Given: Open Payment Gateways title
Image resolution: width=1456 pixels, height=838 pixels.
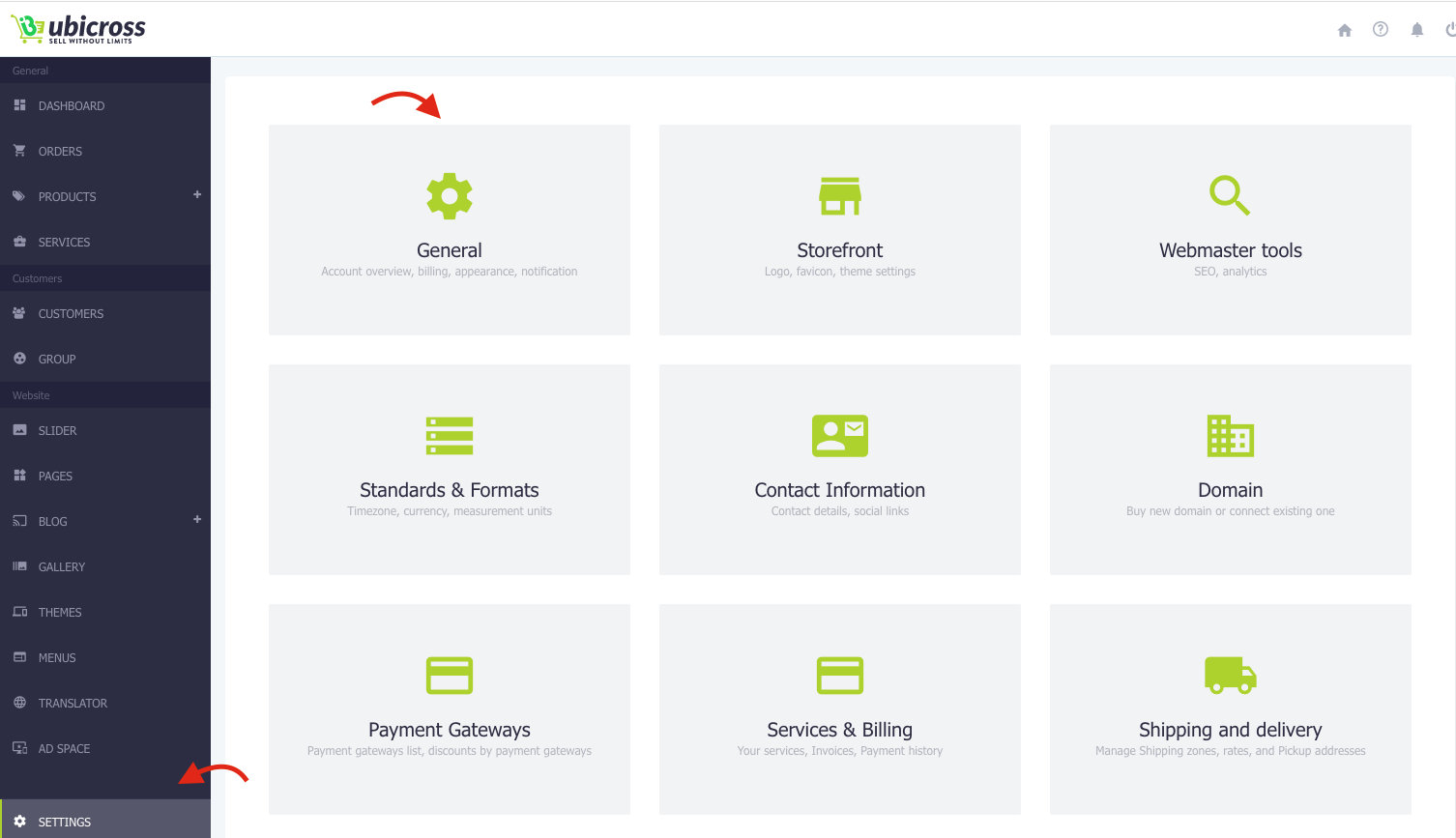Looking at the screenshot, I should click(450, 730).
